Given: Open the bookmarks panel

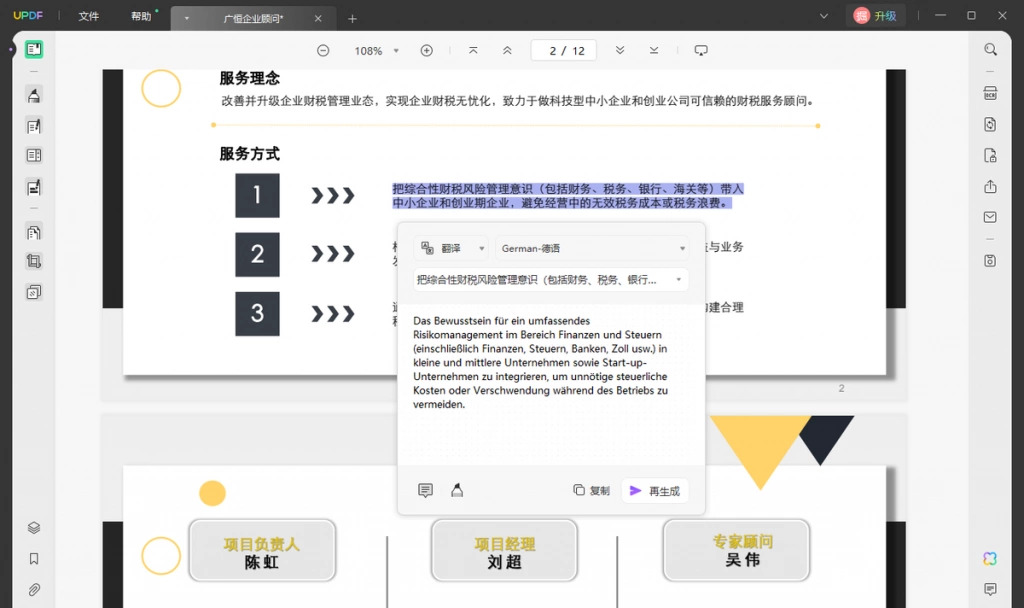Looking at the screenshot, I should pos(34,558).
